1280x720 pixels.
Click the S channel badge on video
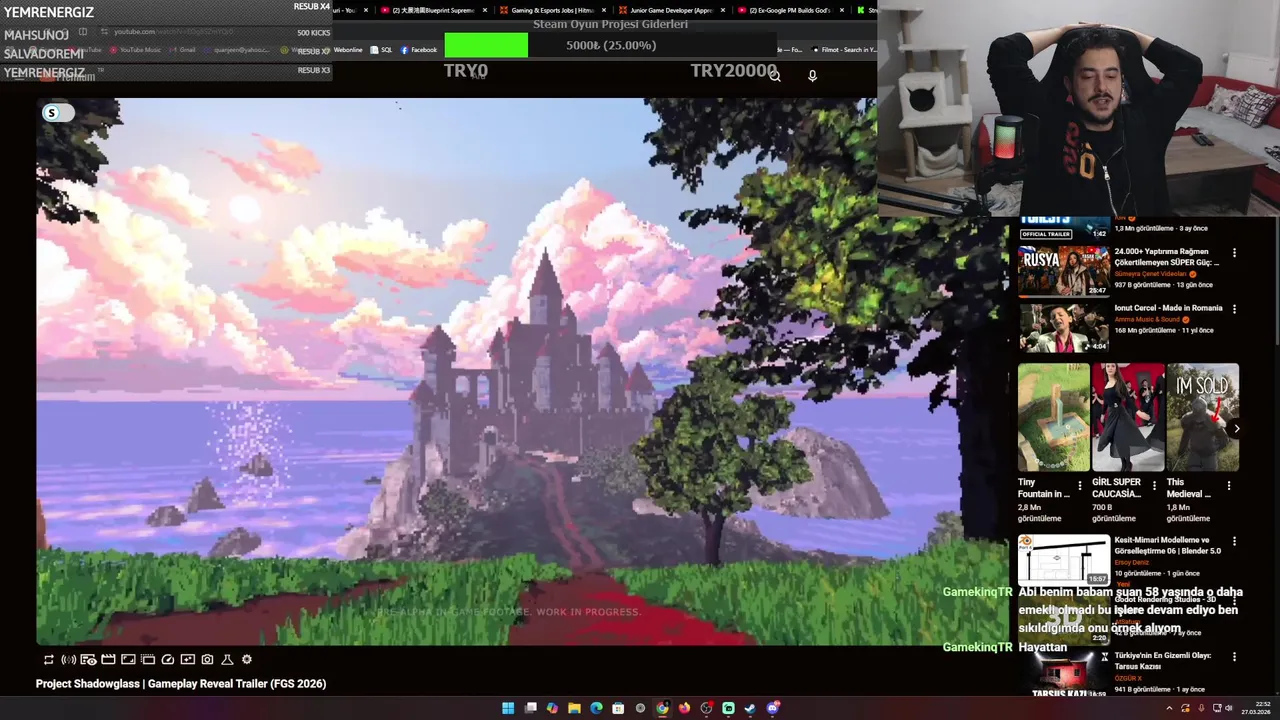(x=52, y=113)
